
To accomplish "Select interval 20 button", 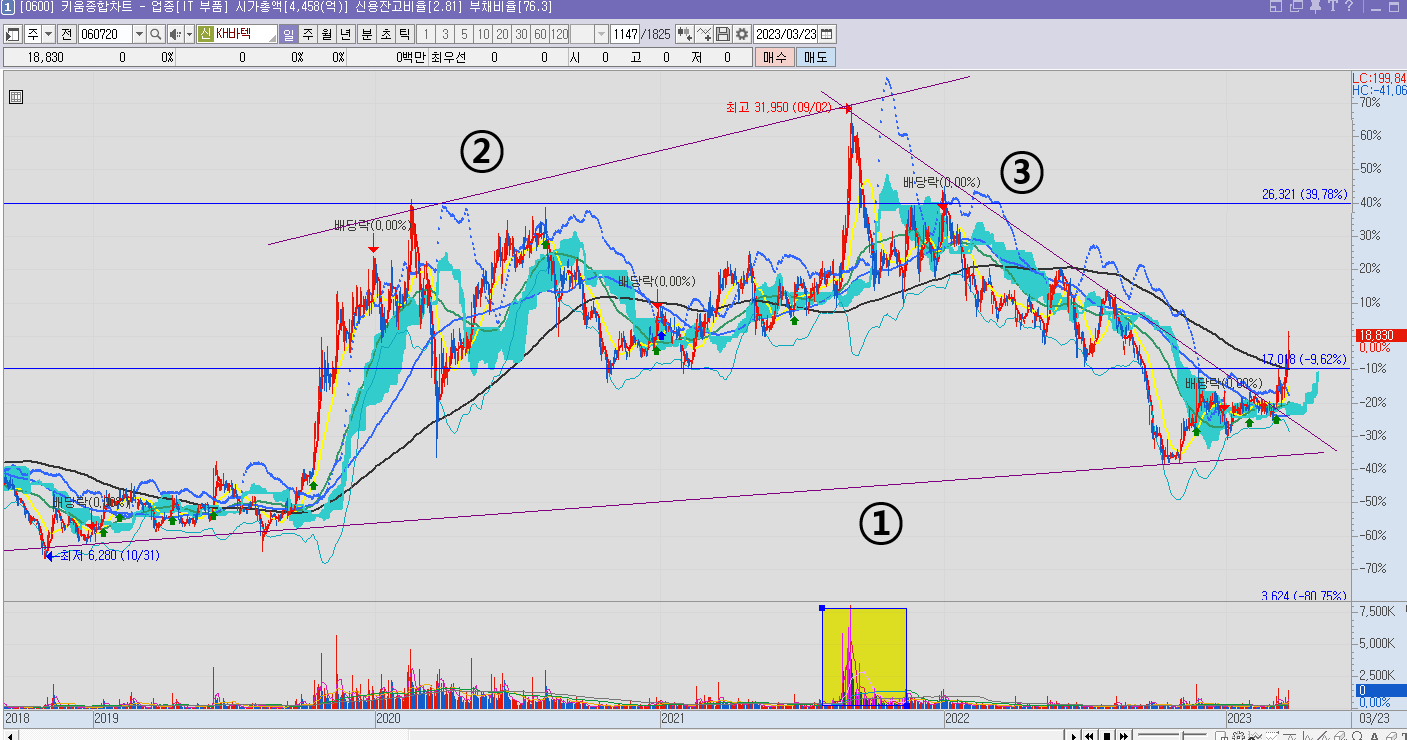I will pos(502,34).
